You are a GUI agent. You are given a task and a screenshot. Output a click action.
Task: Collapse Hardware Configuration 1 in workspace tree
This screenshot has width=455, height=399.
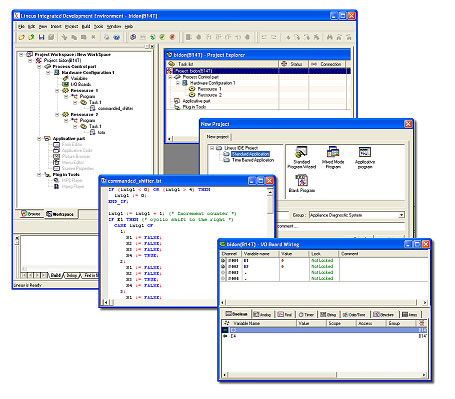click(48, 72)
